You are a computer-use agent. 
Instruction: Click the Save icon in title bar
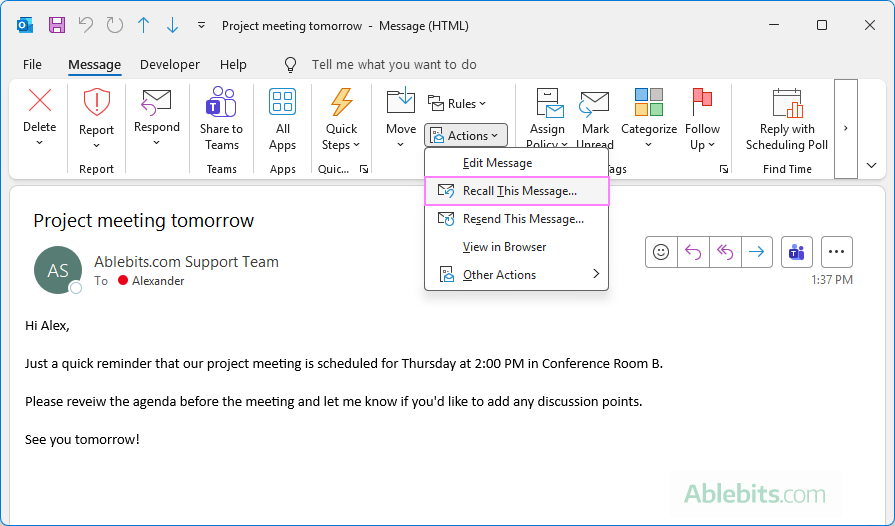pyautogui.click(x=57, y=25)
